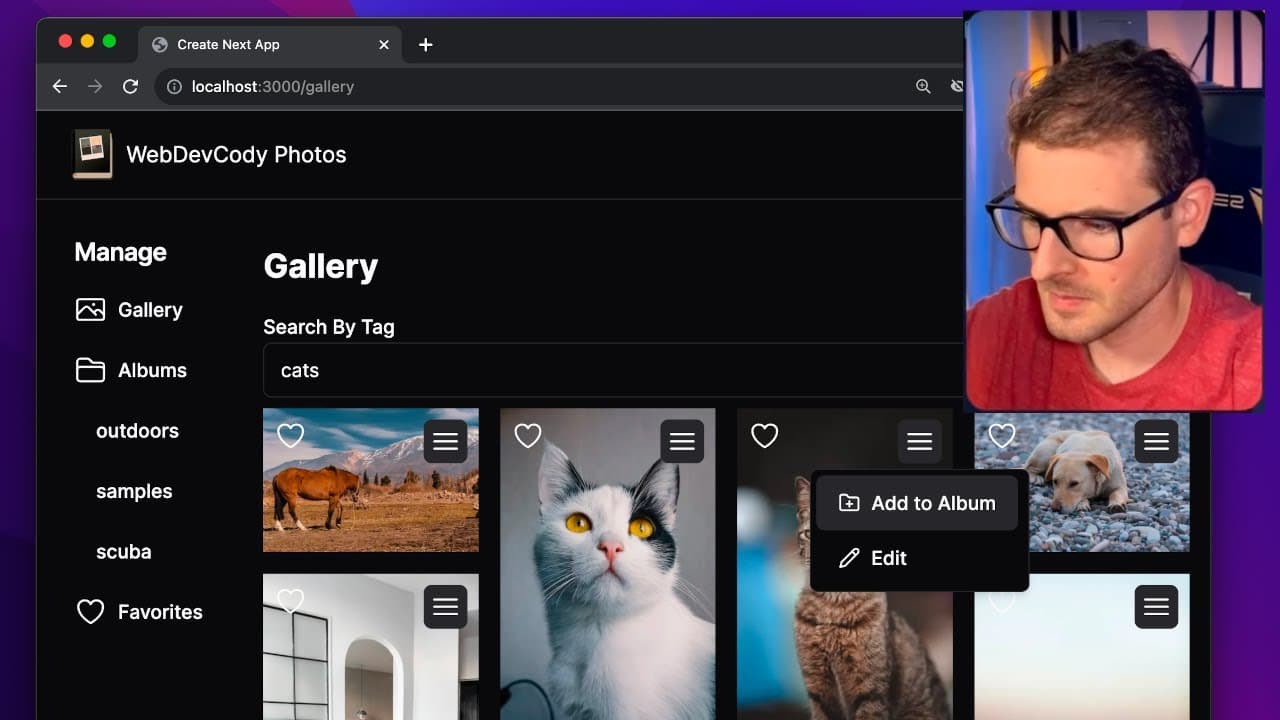Click the pencil icon beside Edit
Screen dimensions: 1280x720
tap(848, 558)
